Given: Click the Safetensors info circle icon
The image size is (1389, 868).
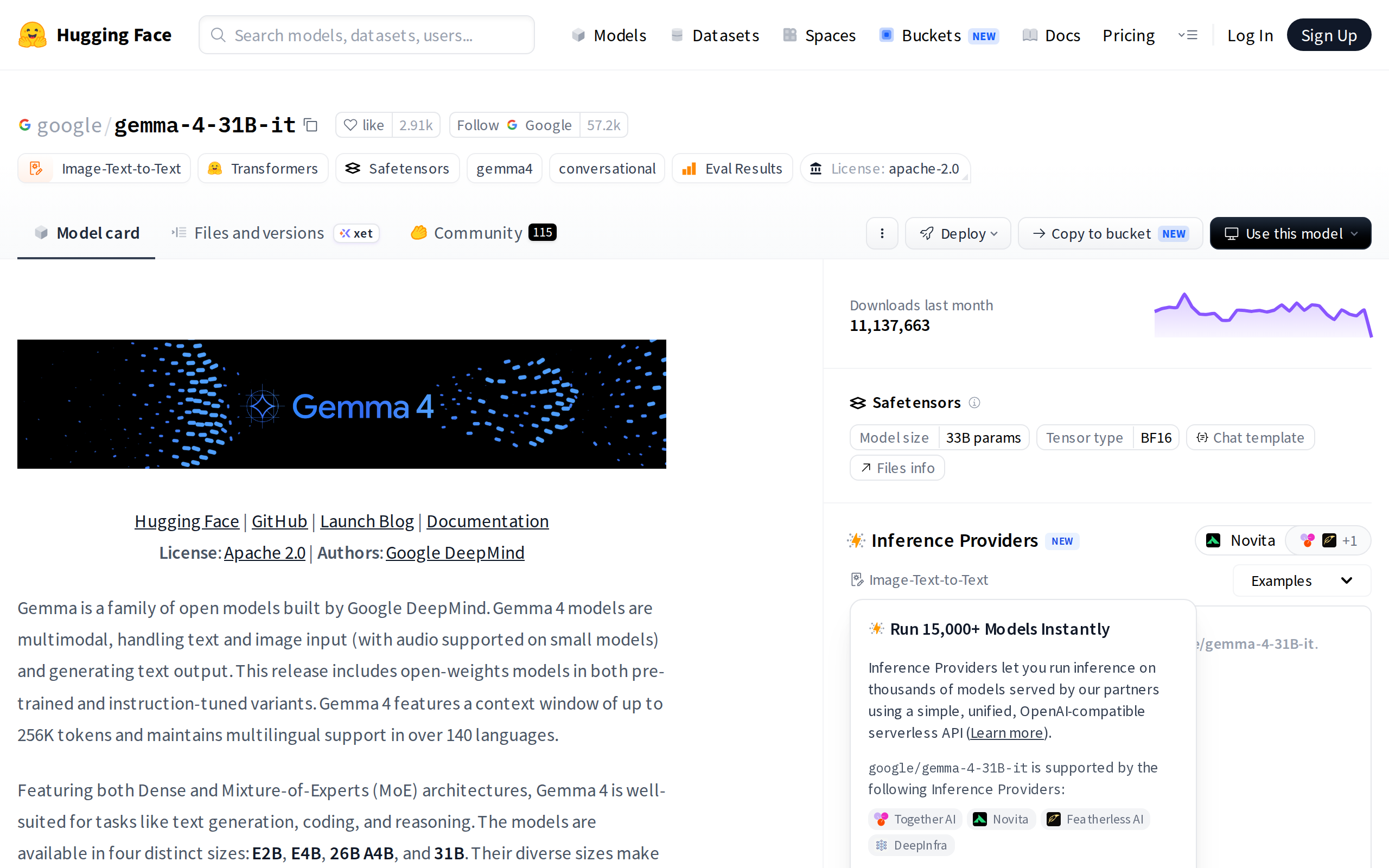Looking at the screenshot, I should pos(974,403).
